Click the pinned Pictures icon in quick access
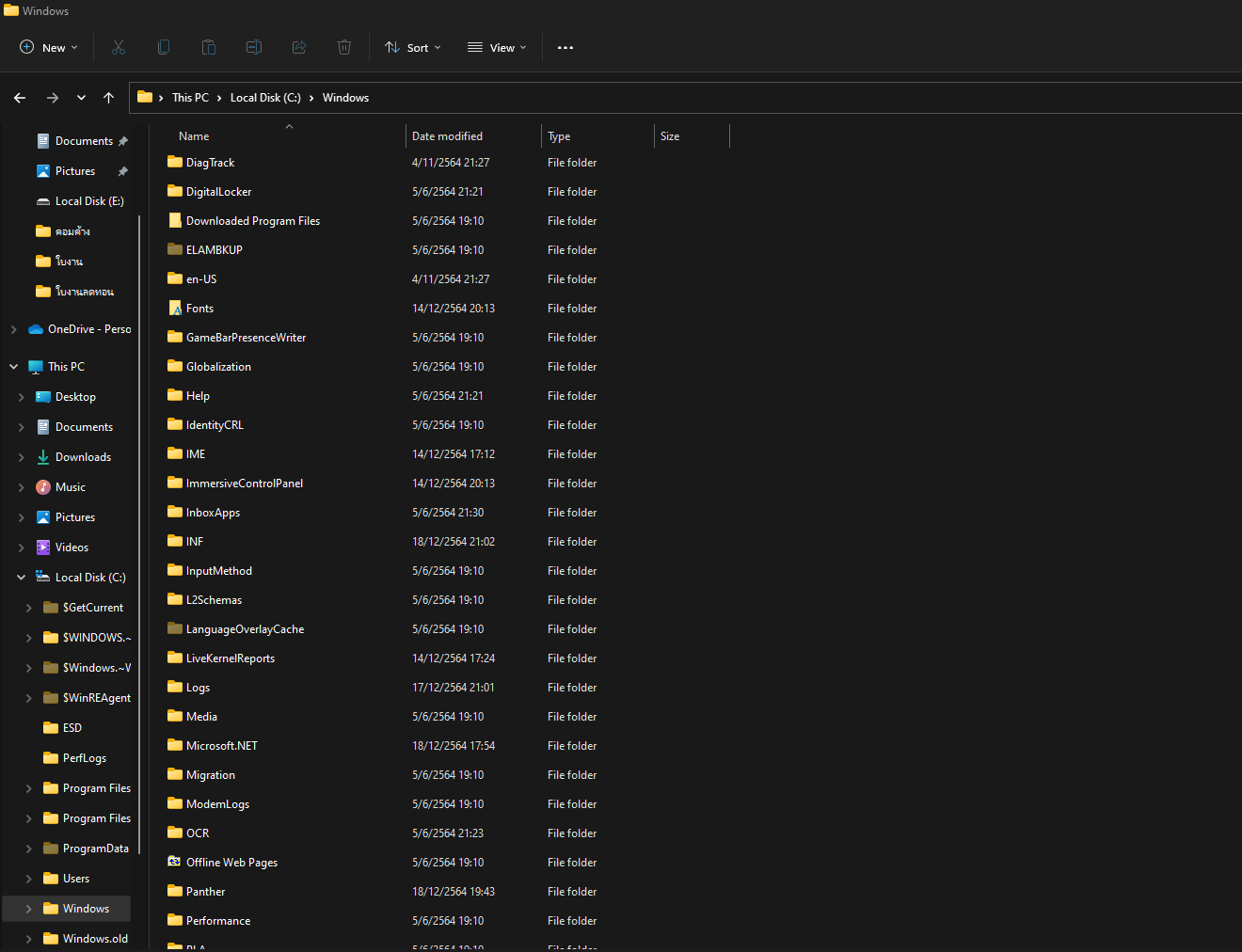This screenshot has width=1242, height=952. [43, 171]
